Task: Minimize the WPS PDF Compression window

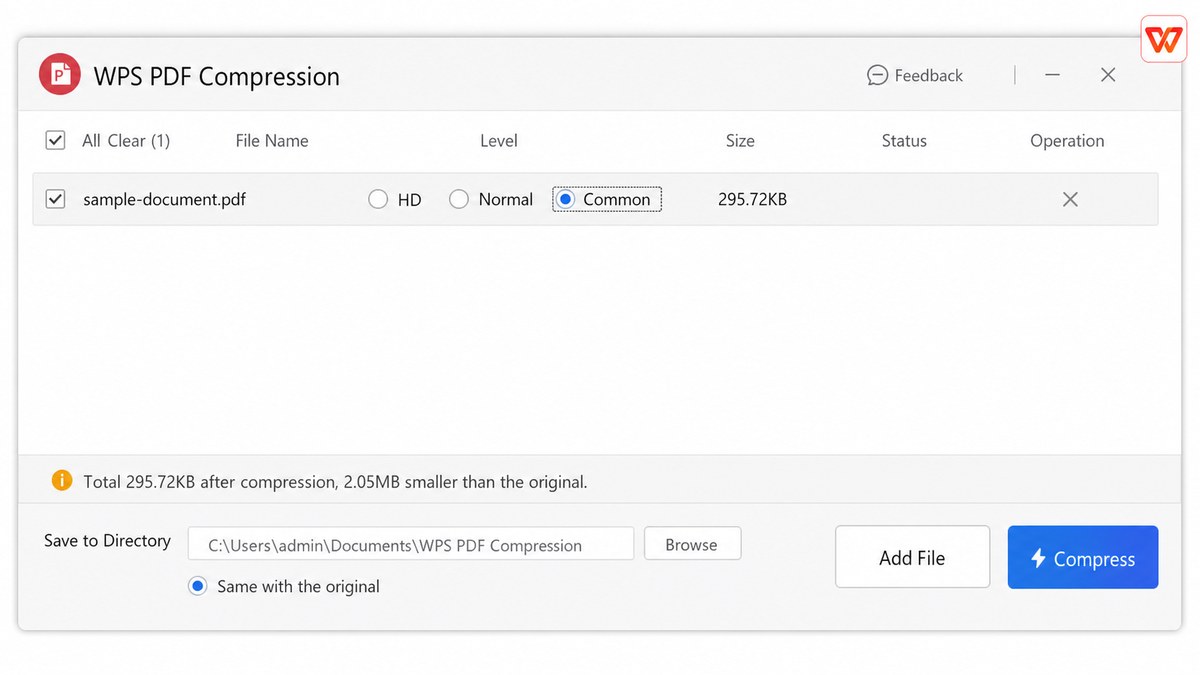Action: click(1053, 75)
